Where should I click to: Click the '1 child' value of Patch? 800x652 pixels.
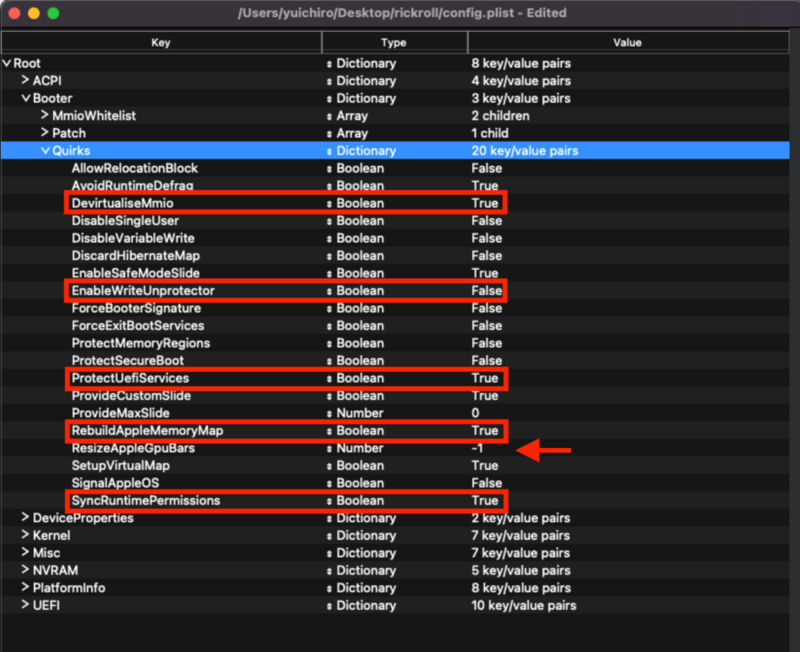coord(490,133)
